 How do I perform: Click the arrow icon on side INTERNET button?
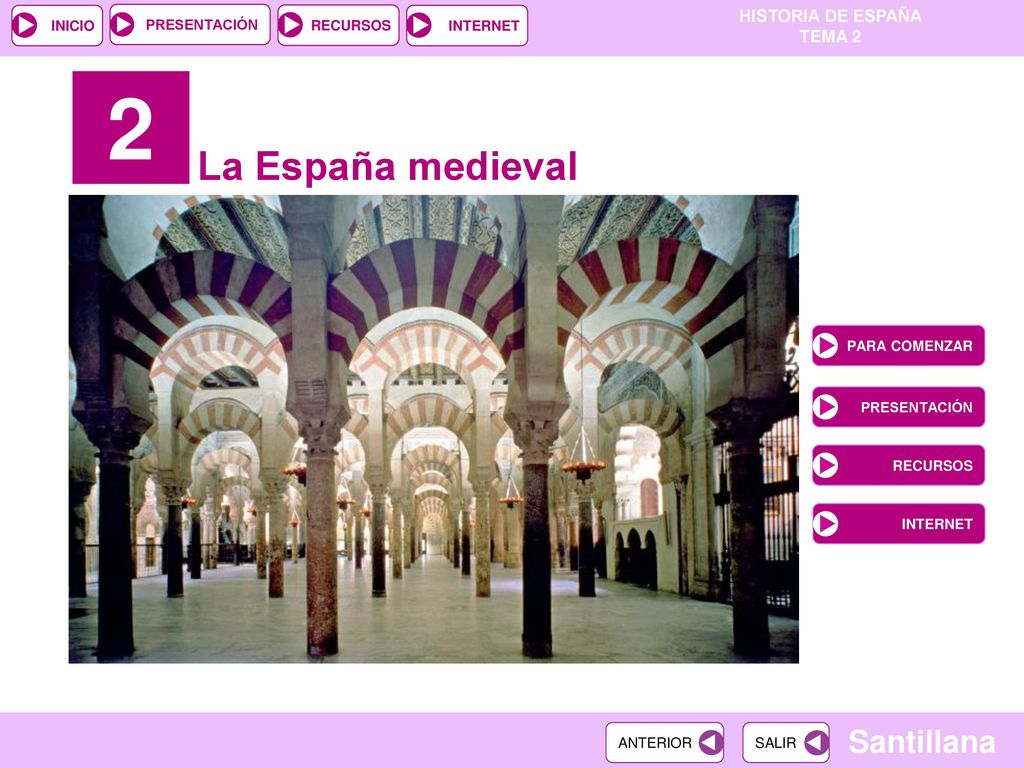click(x=826, y=524)
